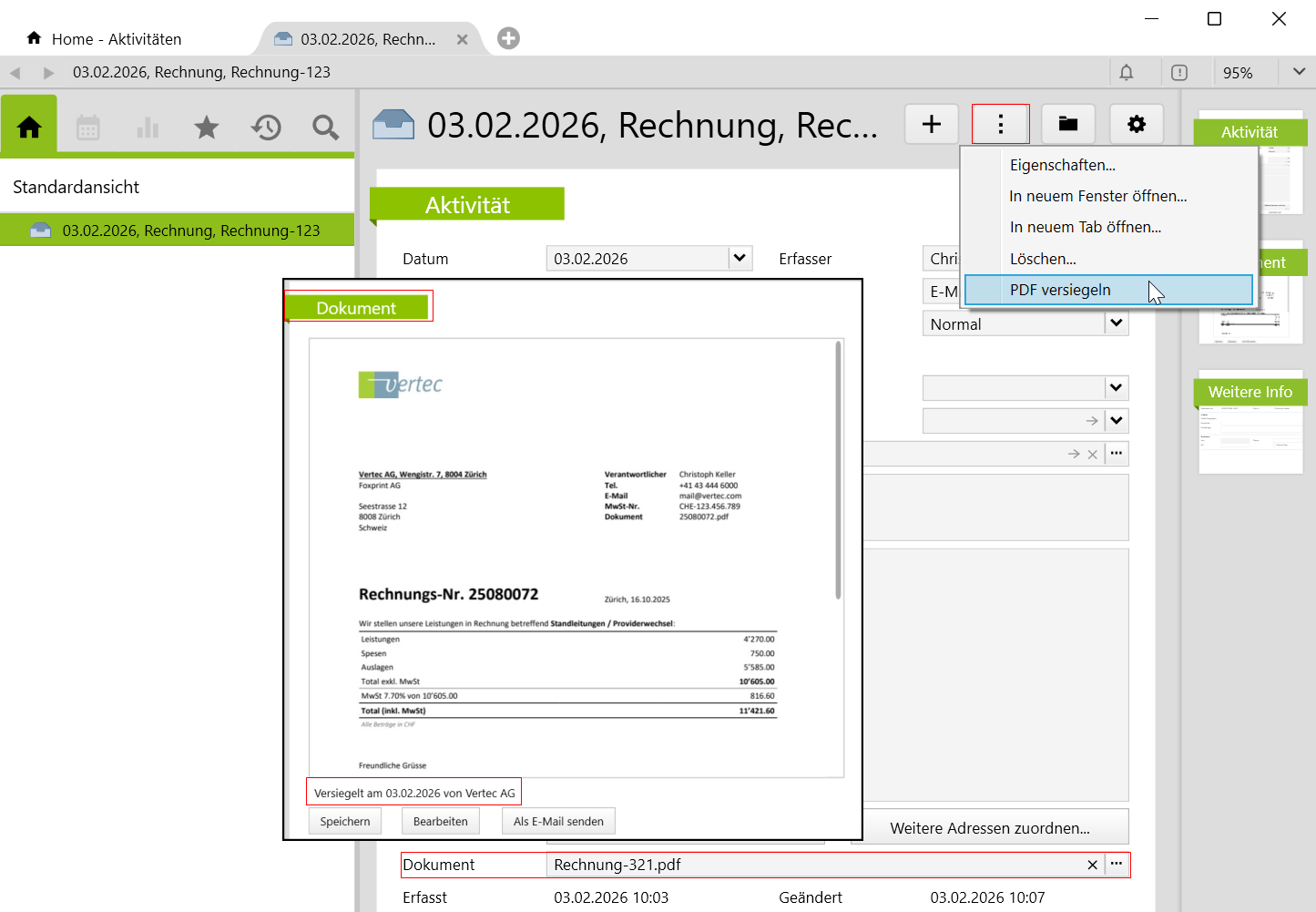Image resolution: width=1316 pixels, height=912 pixels.
Task: Click the search magnifier icon
Action: pyautogui.click(x=325, y=128)
